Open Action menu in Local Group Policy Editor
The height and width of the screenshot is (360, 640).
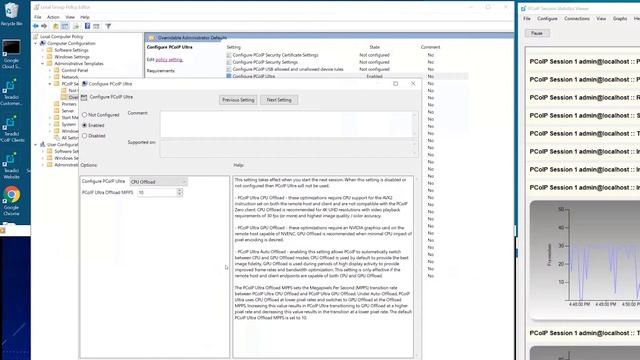(53, 17)
